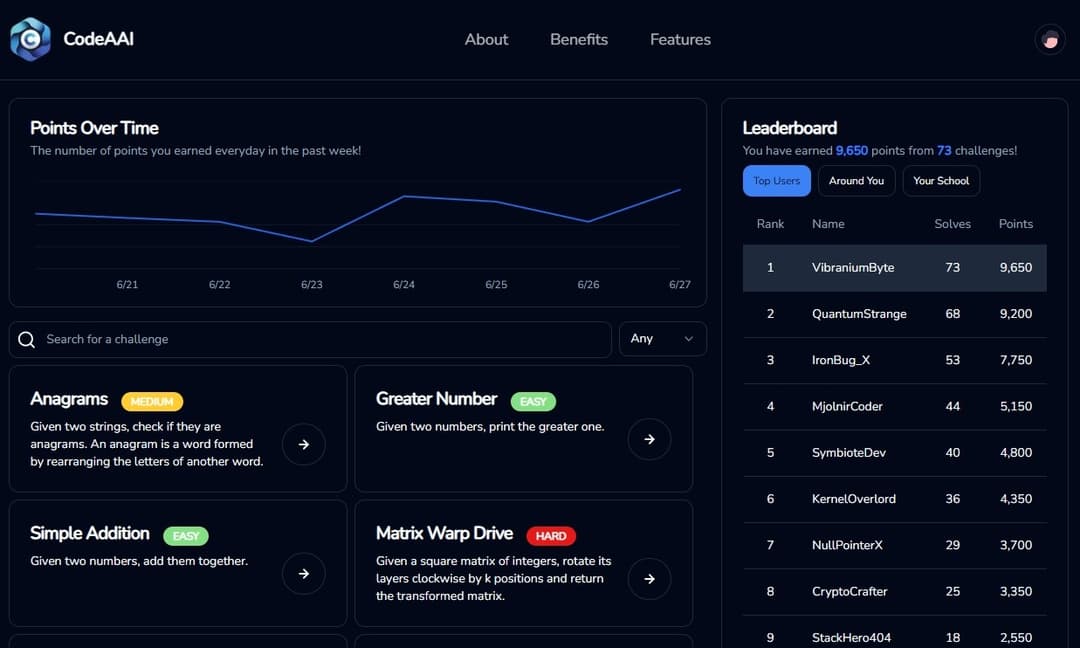This screenshot has height=648, width=1080.
Task: Click the Points column header
Action: coord(1016,224)
